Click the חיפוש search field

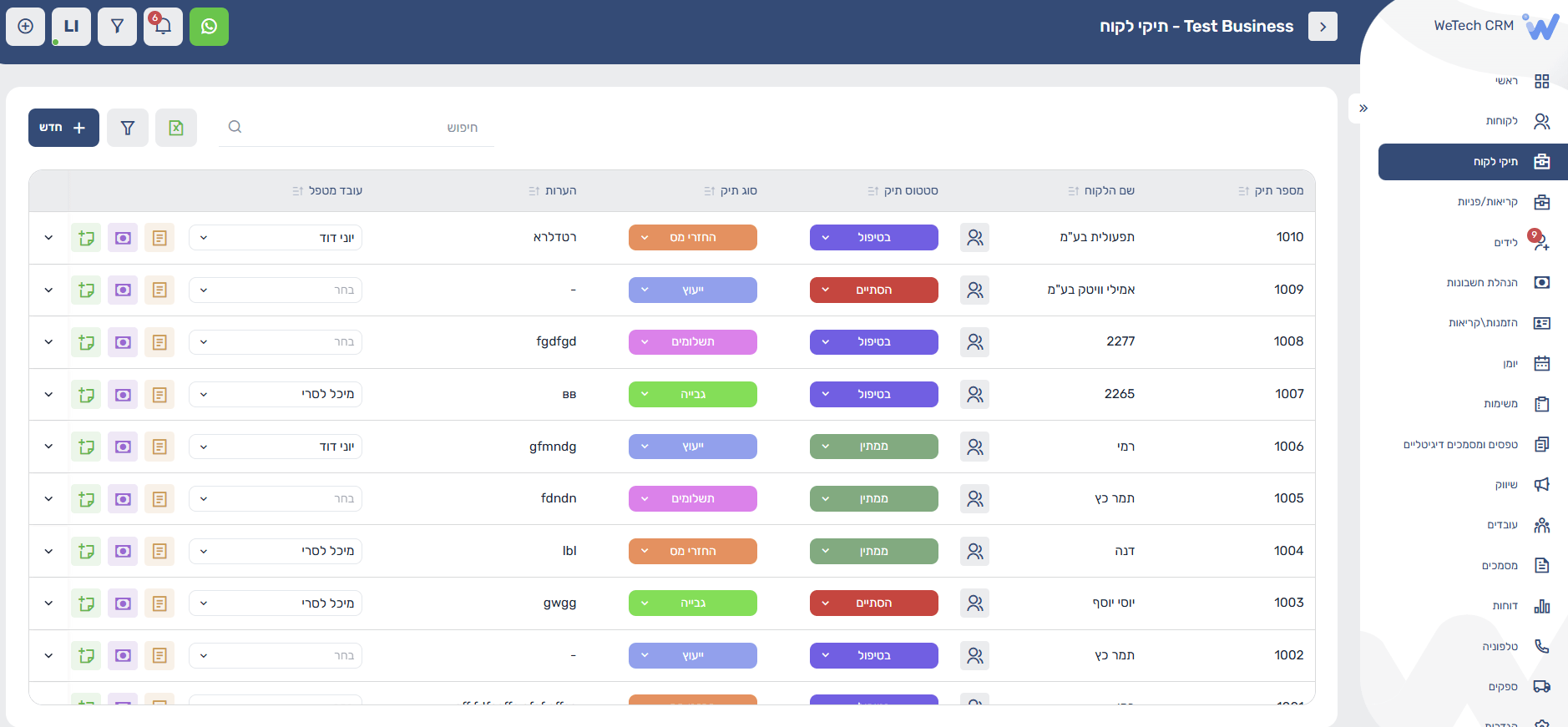359,128
